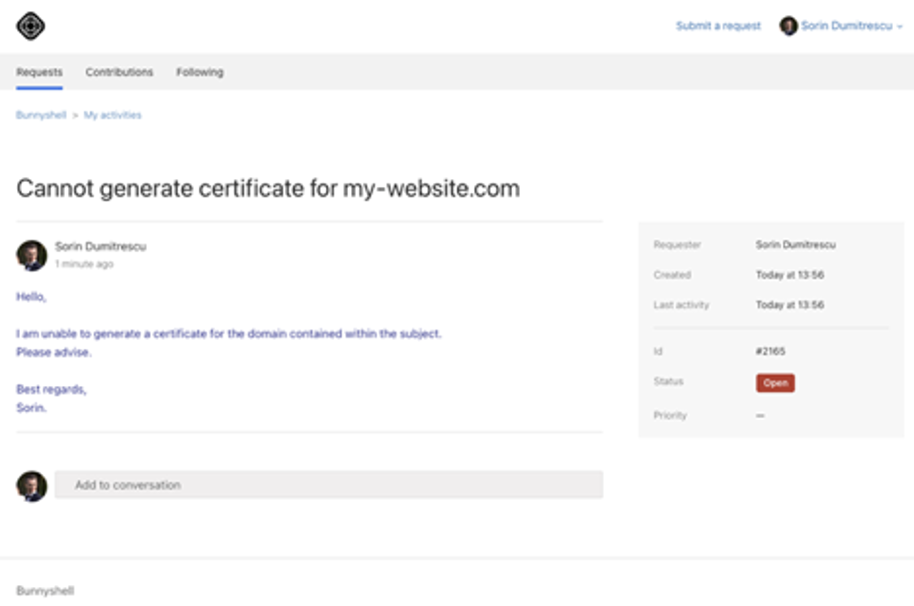Screen dimensions: 914x606
Task: Open the Following tab
Action: click(200, 72)
